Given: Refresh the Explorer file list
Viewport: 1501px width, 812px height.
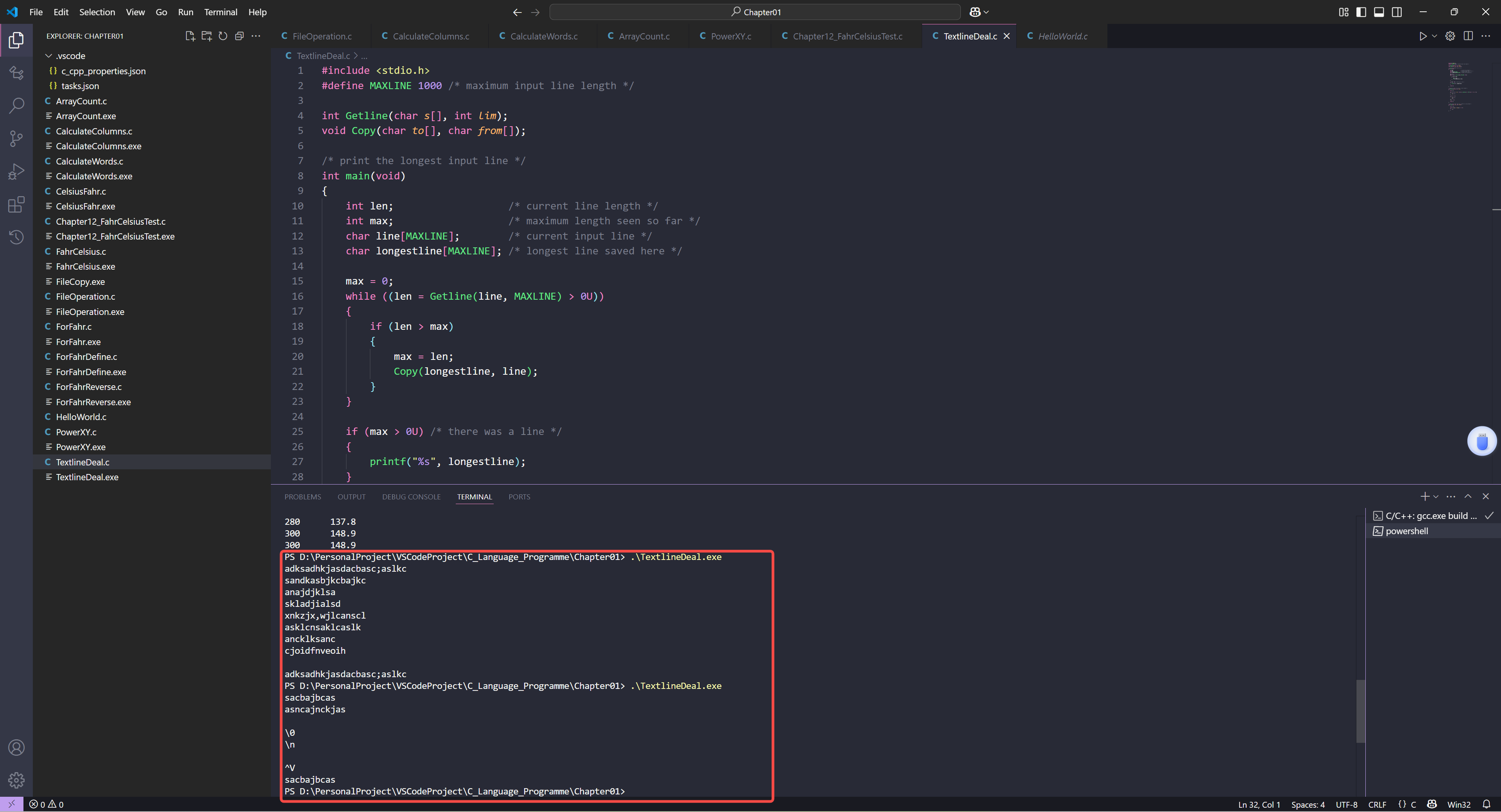Looking at the screenshot, I should (x=222, y=36).
